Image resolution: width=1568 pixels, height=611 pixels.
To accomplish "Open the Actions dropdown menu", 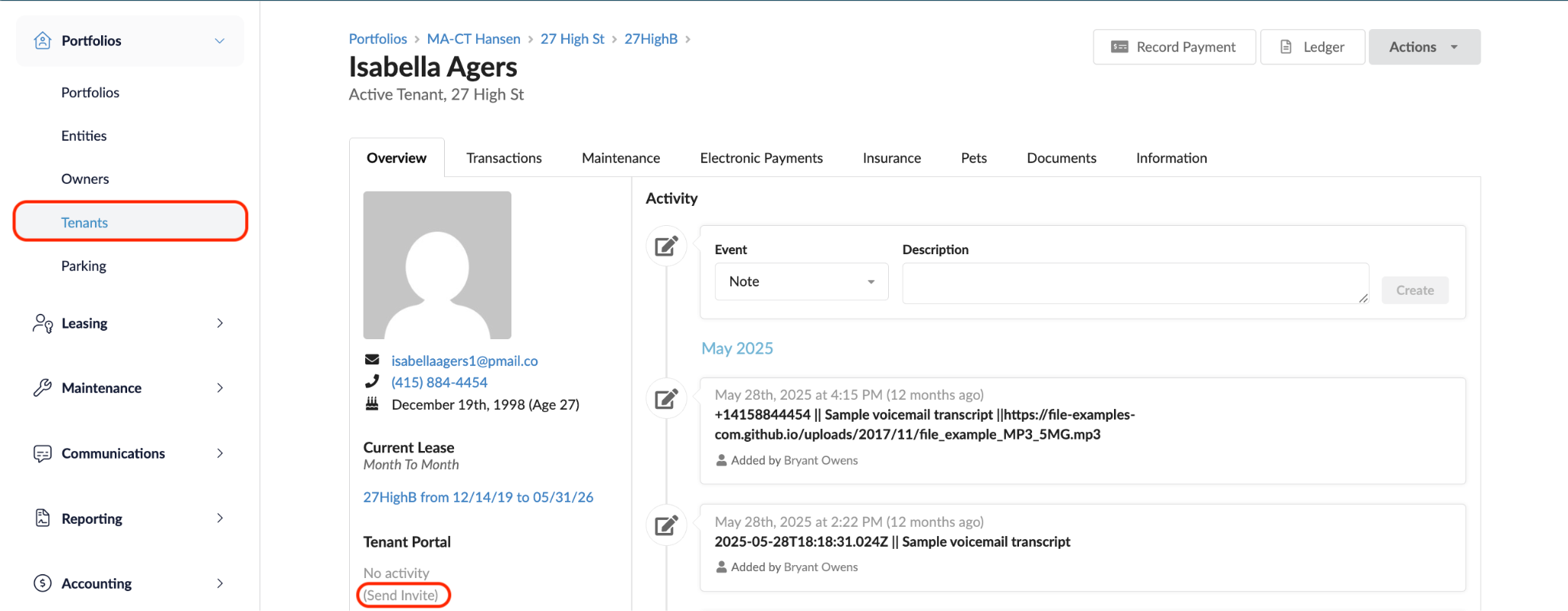I will pos(1424,47).
